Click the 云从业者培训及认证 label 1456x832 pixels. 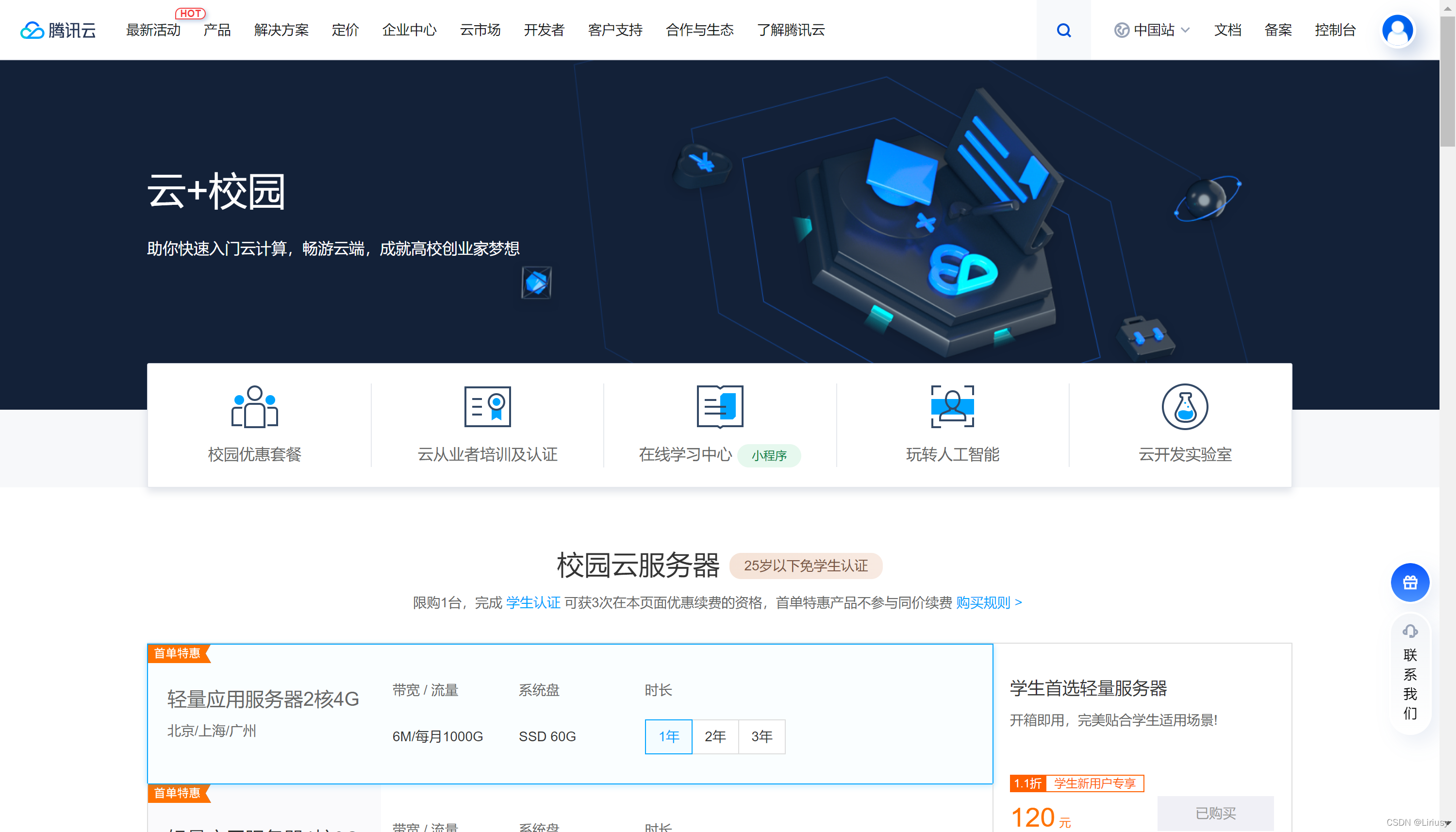(x=487, y=454)
